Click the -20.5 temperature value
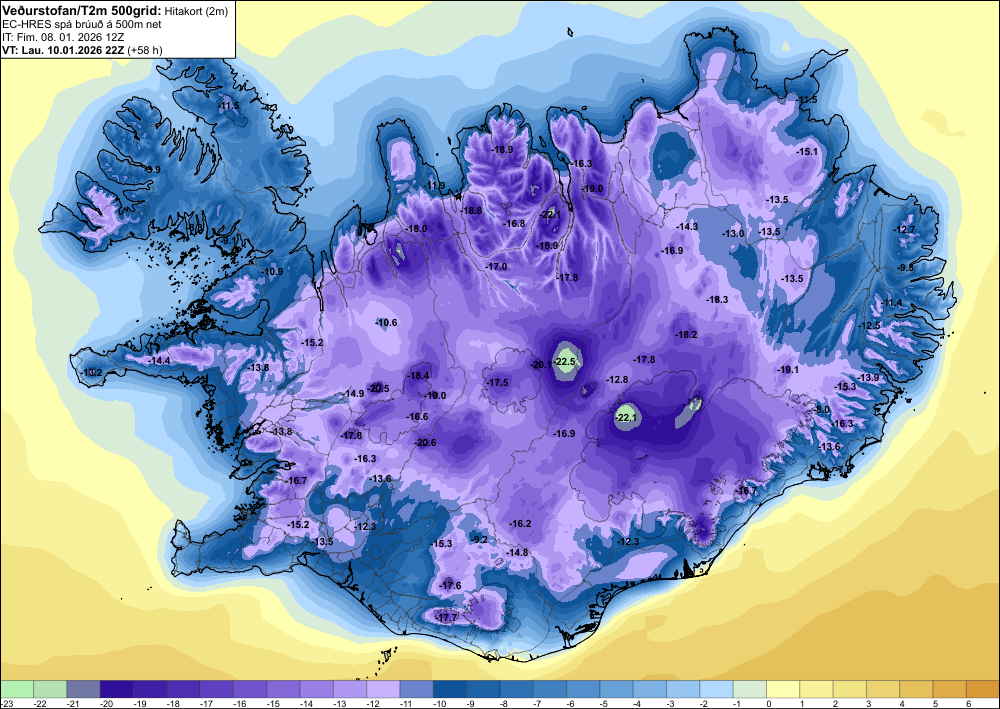 [378, 388]
